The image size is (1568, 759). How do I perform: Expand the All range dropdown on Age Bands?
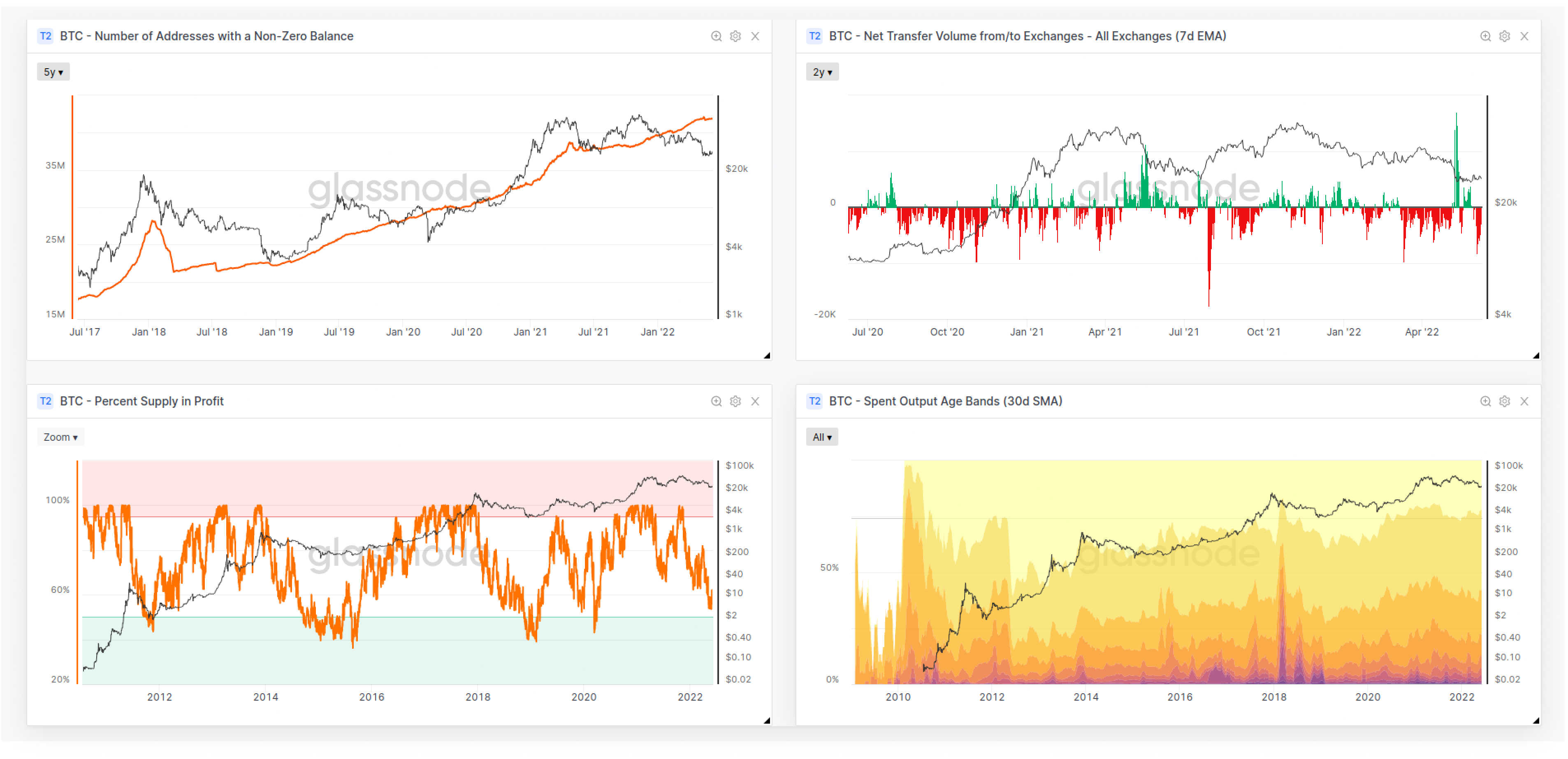tap(822, 437)
